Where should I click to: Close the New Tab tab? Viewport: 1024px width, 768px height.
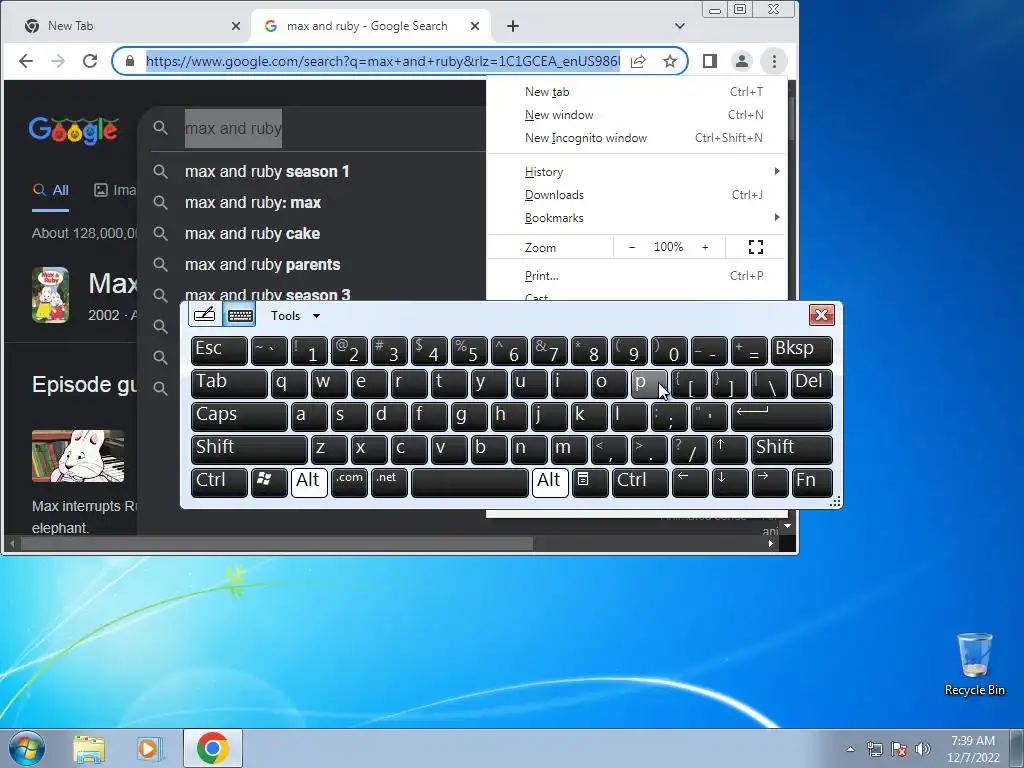click(236, 26)
